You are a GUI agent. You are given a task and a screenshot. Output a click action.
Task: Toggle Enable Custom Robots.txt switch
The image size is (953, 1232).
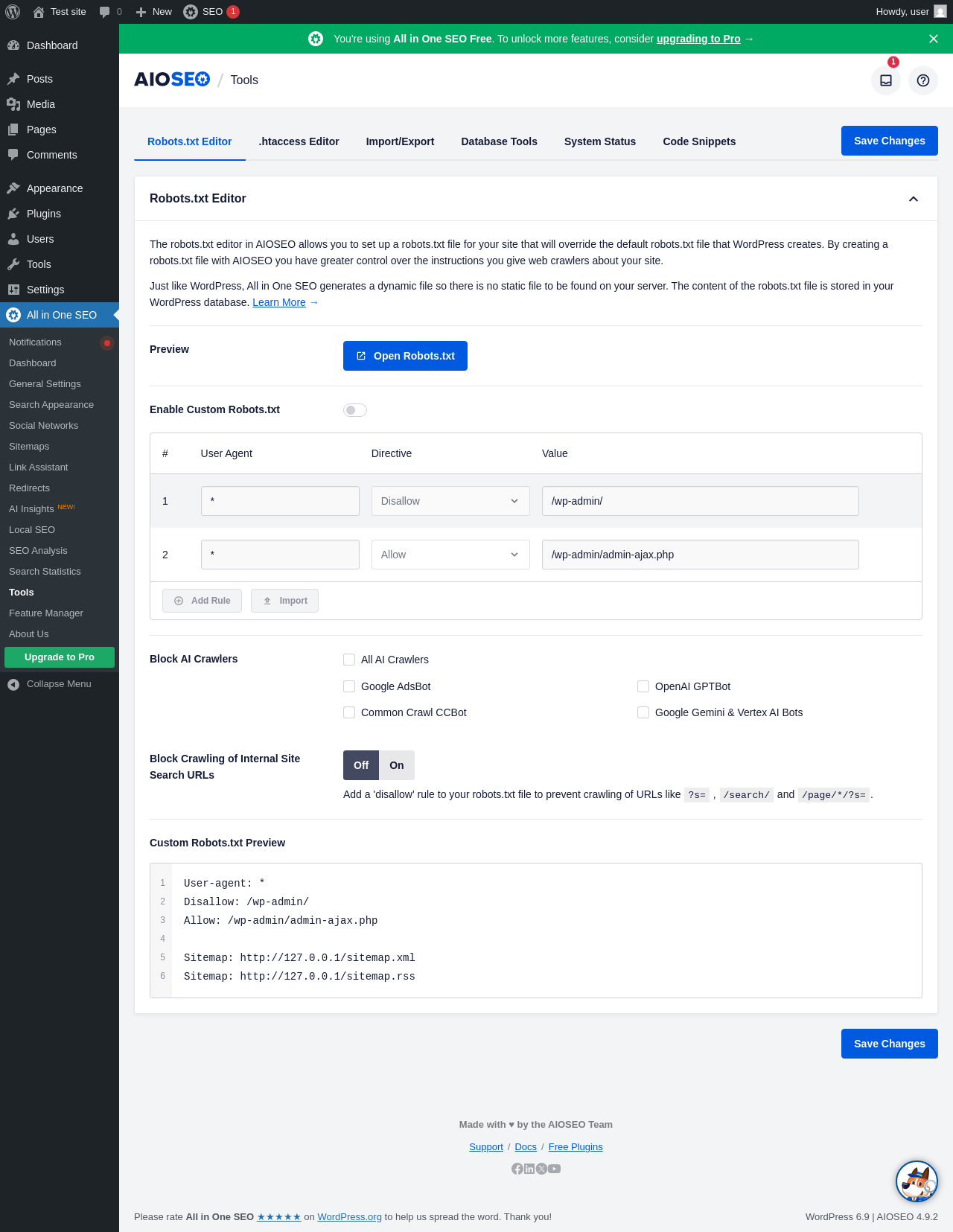tap(355, 410)
